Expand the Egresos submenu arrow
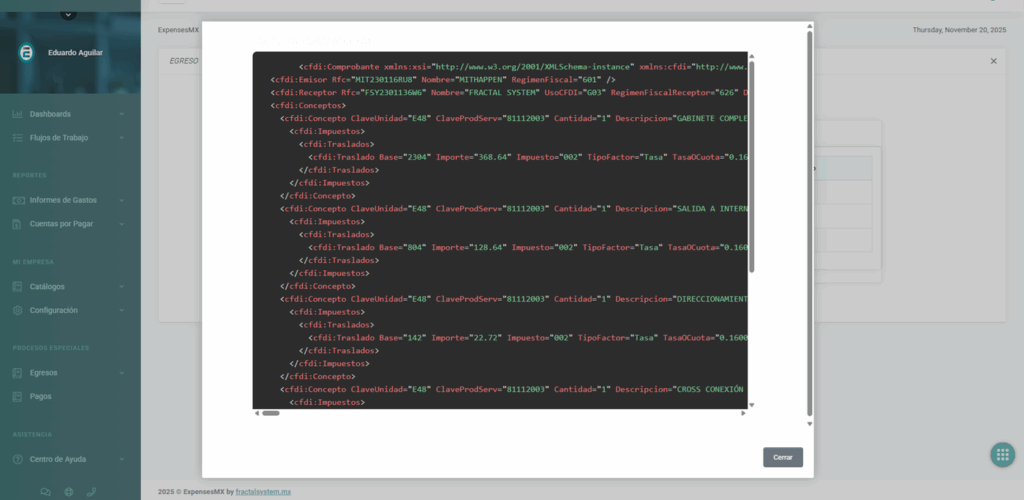This screenshot has height=500, width=1024. pyautogui.click(x=121, y=373)
